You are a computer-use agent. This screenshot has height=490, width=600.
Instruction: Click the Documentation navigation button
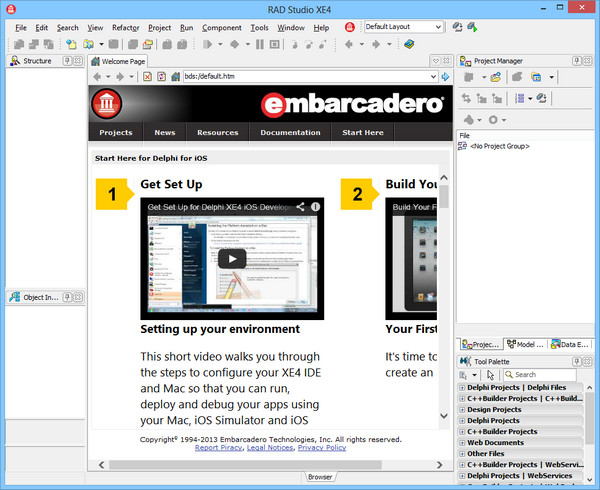[290, 132]
